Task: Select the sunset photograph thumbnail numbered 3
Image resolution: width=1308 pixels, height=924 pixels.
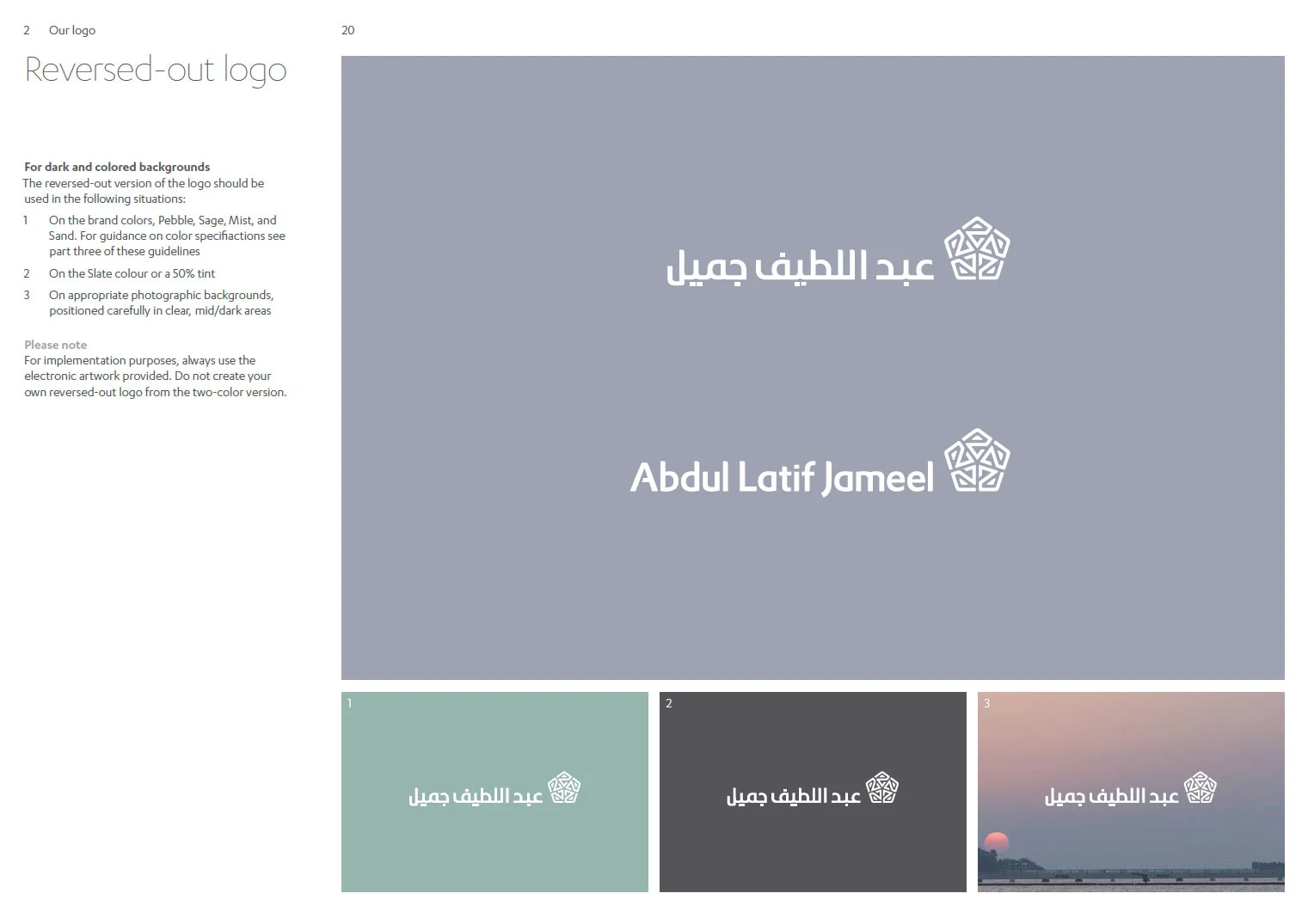Action: click(1131, 792)
